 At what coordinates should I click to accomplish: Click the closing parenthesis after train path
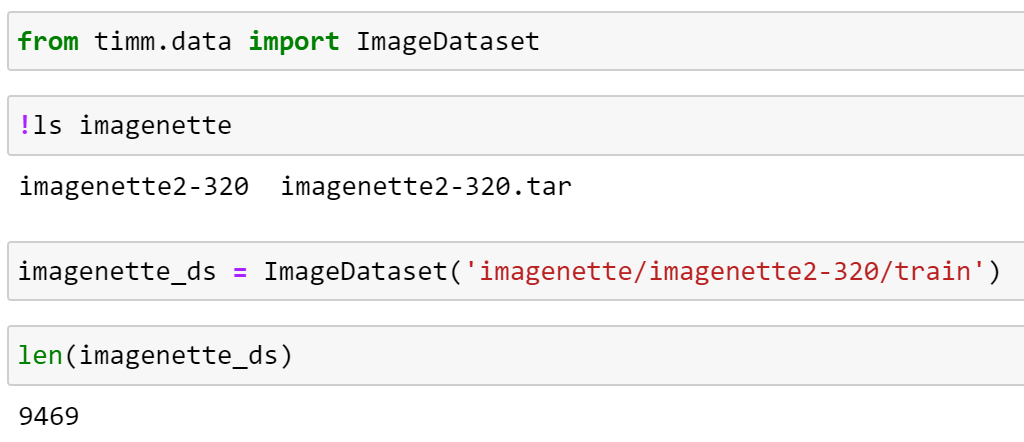tap(995, 271)
